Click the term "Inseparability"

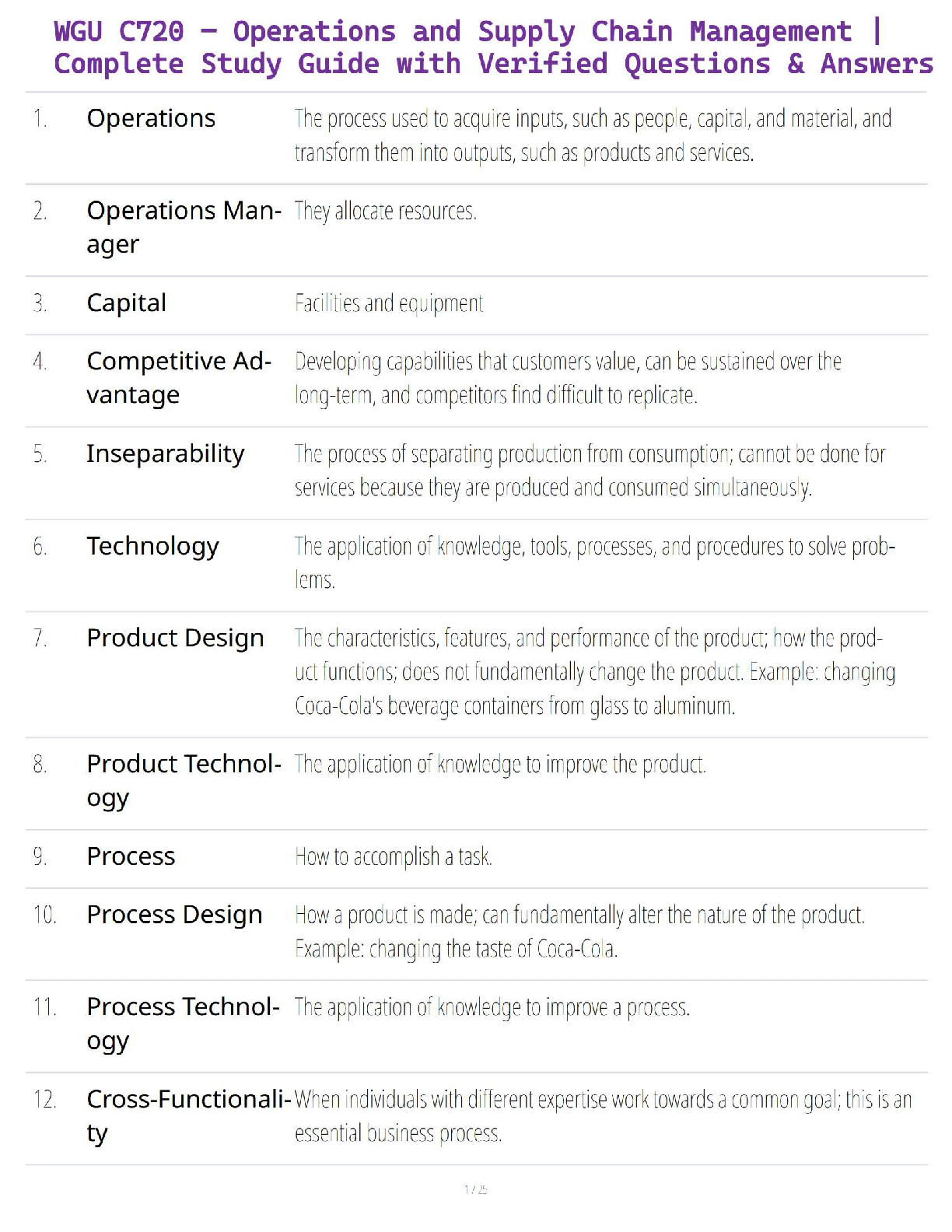click(x=165, y=453)
